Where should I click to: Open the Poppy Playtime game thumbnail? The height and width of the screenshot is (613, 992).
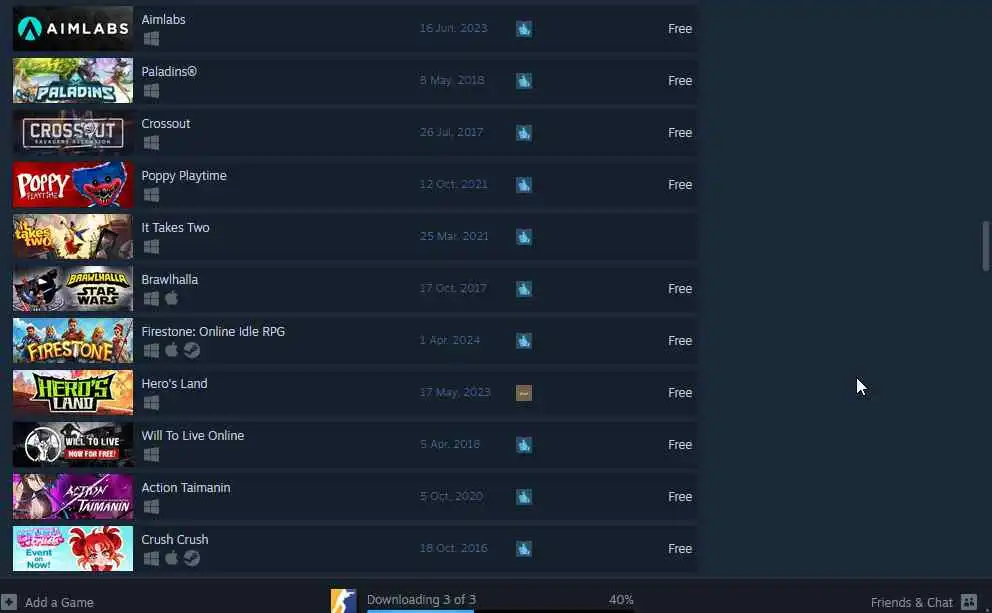pos(73,185)
